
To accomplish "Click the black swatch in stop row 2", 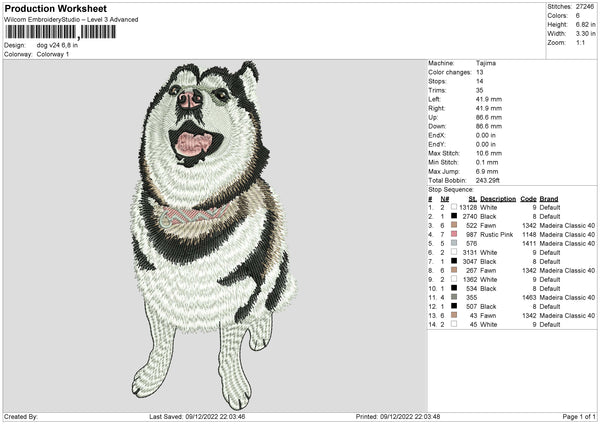I will click(x=454, y=216).
